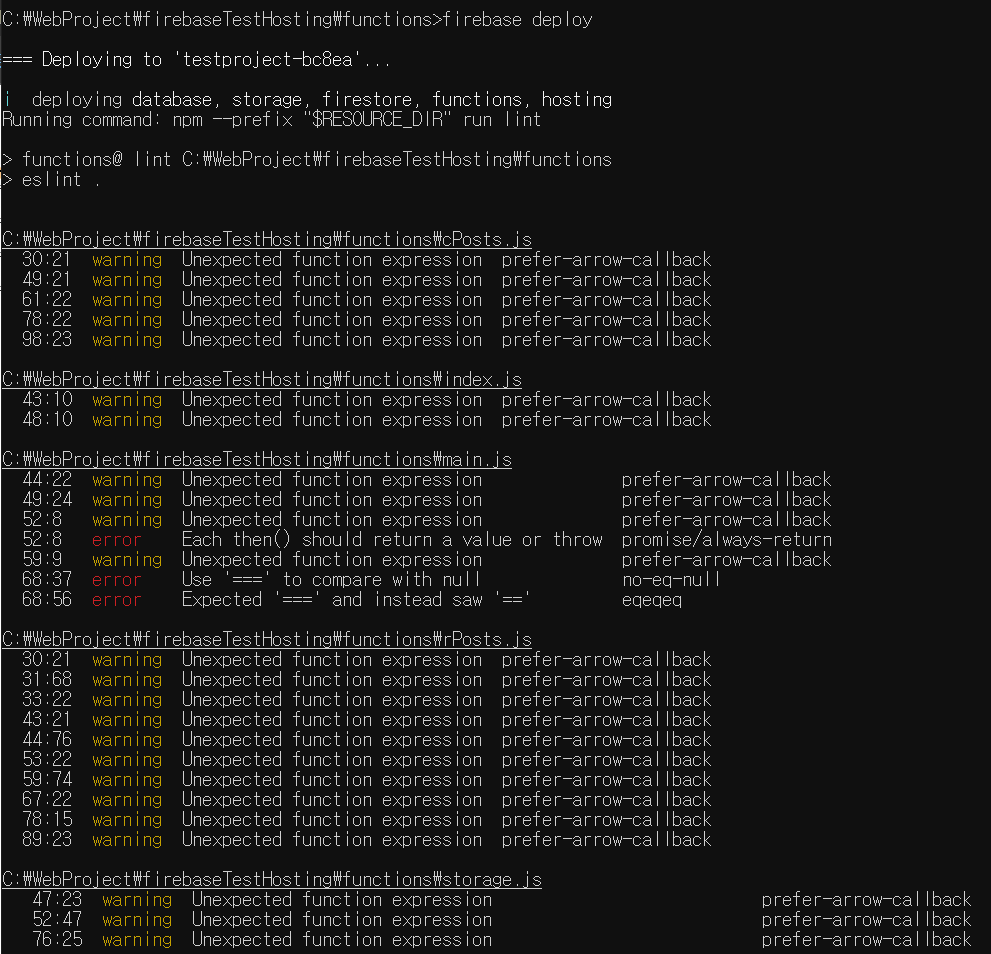Click the rPosts.js warning at 67:22
This screenshot has height=954, width=991.
[367, 800]
